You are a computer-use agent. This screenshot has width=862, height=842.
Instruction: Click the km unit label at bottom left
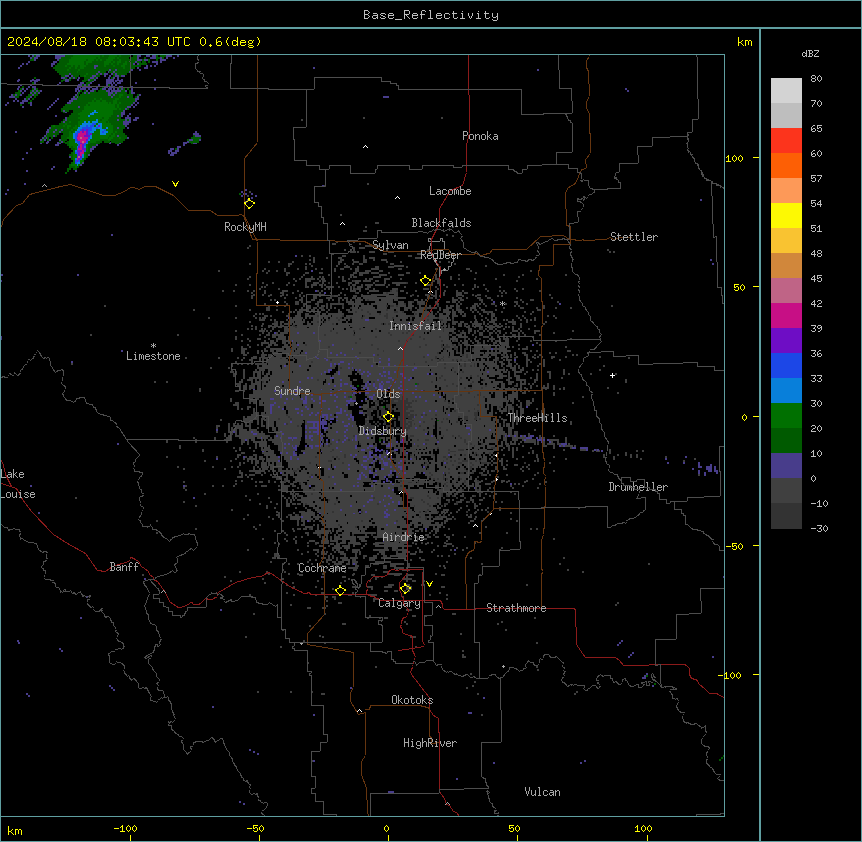[x=14, y=830]
